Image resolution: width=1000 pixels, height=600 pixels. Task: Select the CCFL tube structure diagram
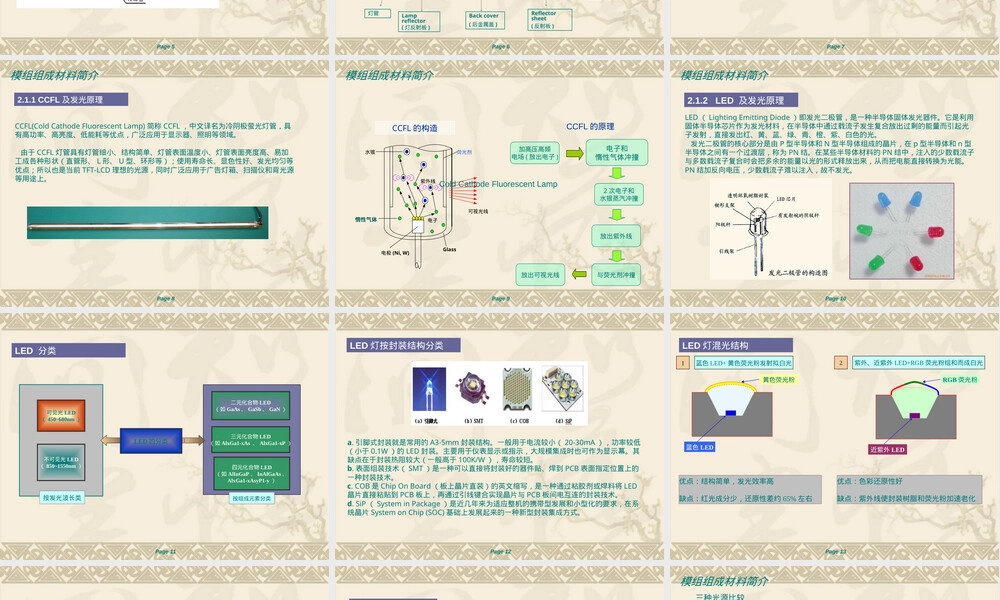pyautogui.click(x=418, y=207)
